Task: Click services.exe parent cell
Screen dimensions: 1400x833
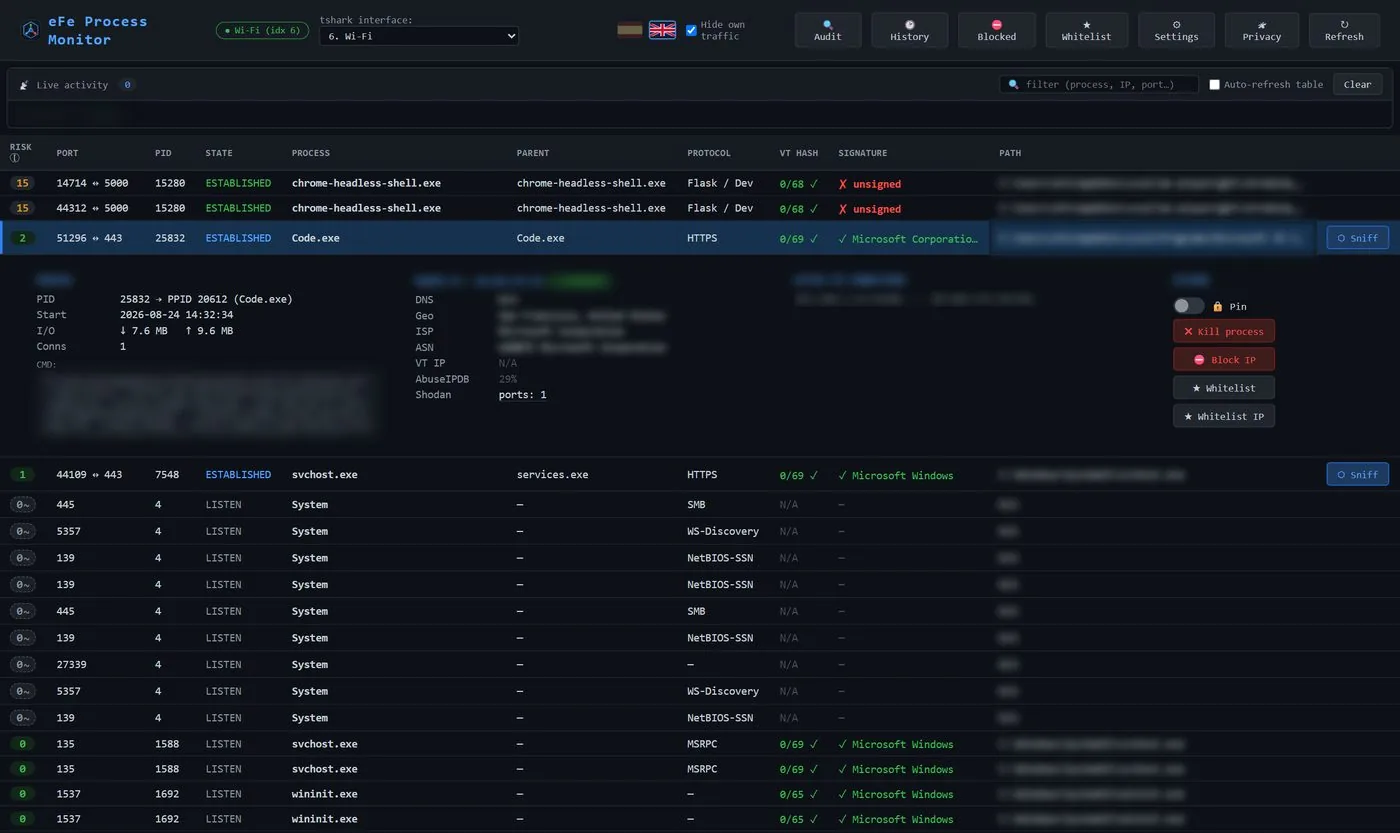Action: 552,475
